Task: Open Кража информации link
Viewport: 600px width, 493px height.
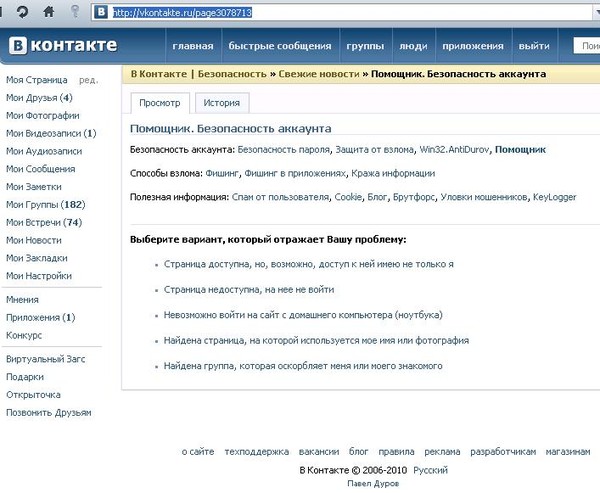Action: tap(393, 173)
